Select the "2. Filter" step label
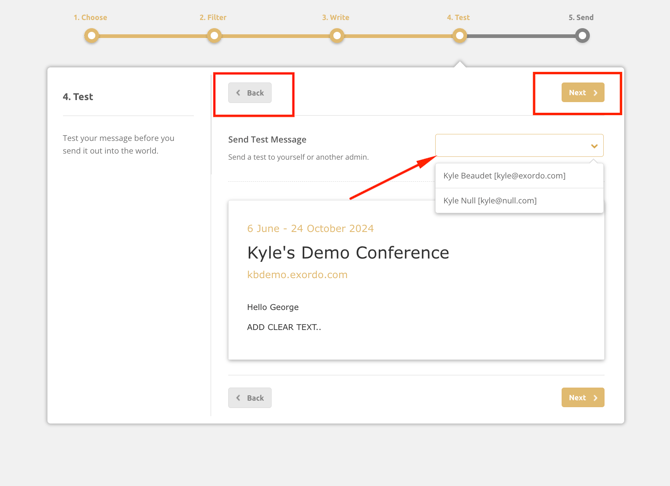This screenshot has height=486, width=670. (x=213, y=17)
